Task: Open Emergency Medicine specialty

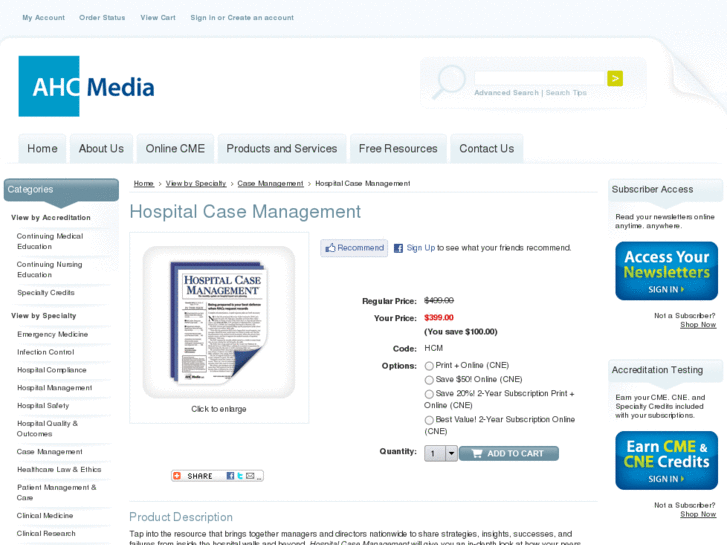Action: coord(52,334)
